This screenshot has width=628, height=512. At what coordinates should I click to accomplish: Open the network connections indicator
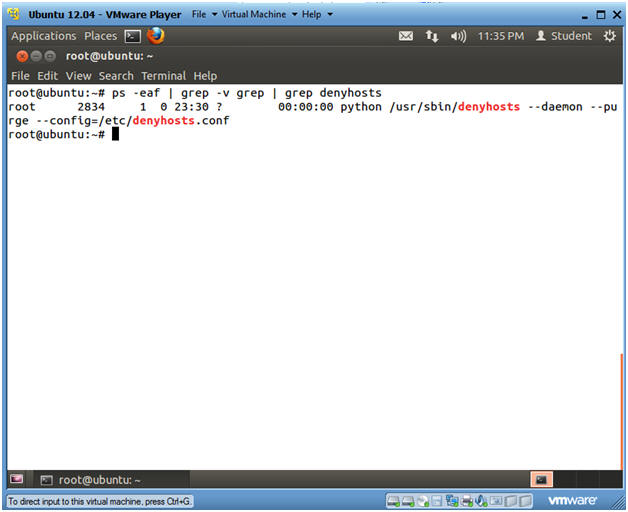point(432,36)
